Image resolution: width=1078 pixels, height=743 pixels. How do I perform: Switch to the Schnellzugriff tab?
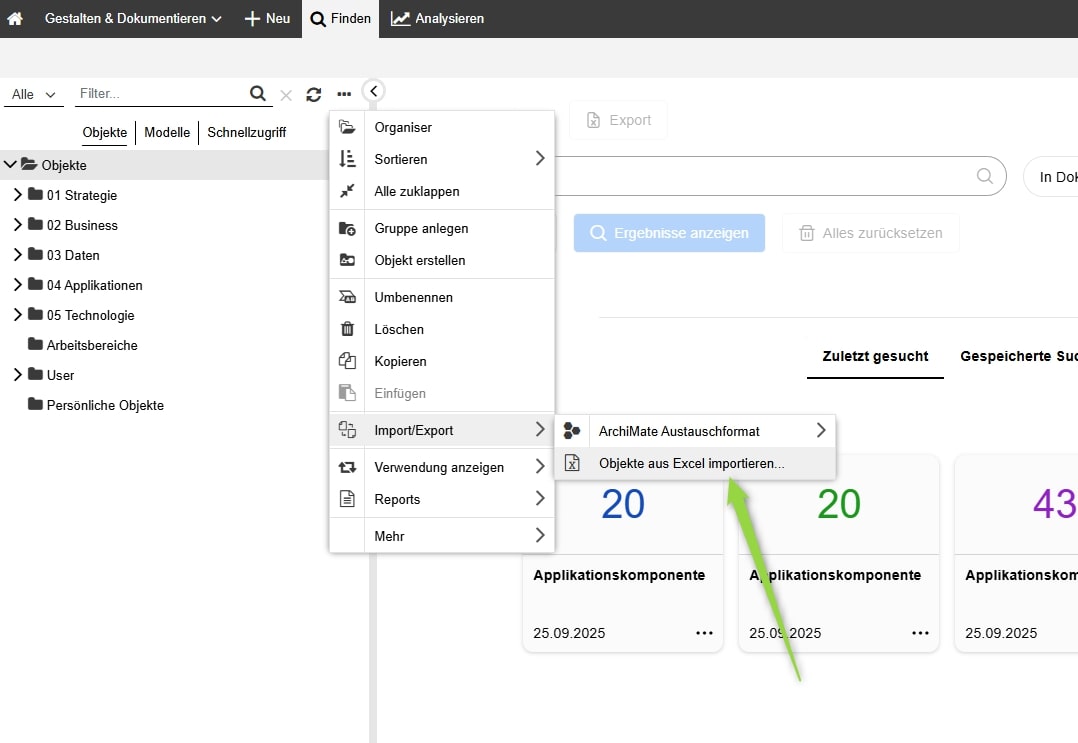(x=246, y=132)
